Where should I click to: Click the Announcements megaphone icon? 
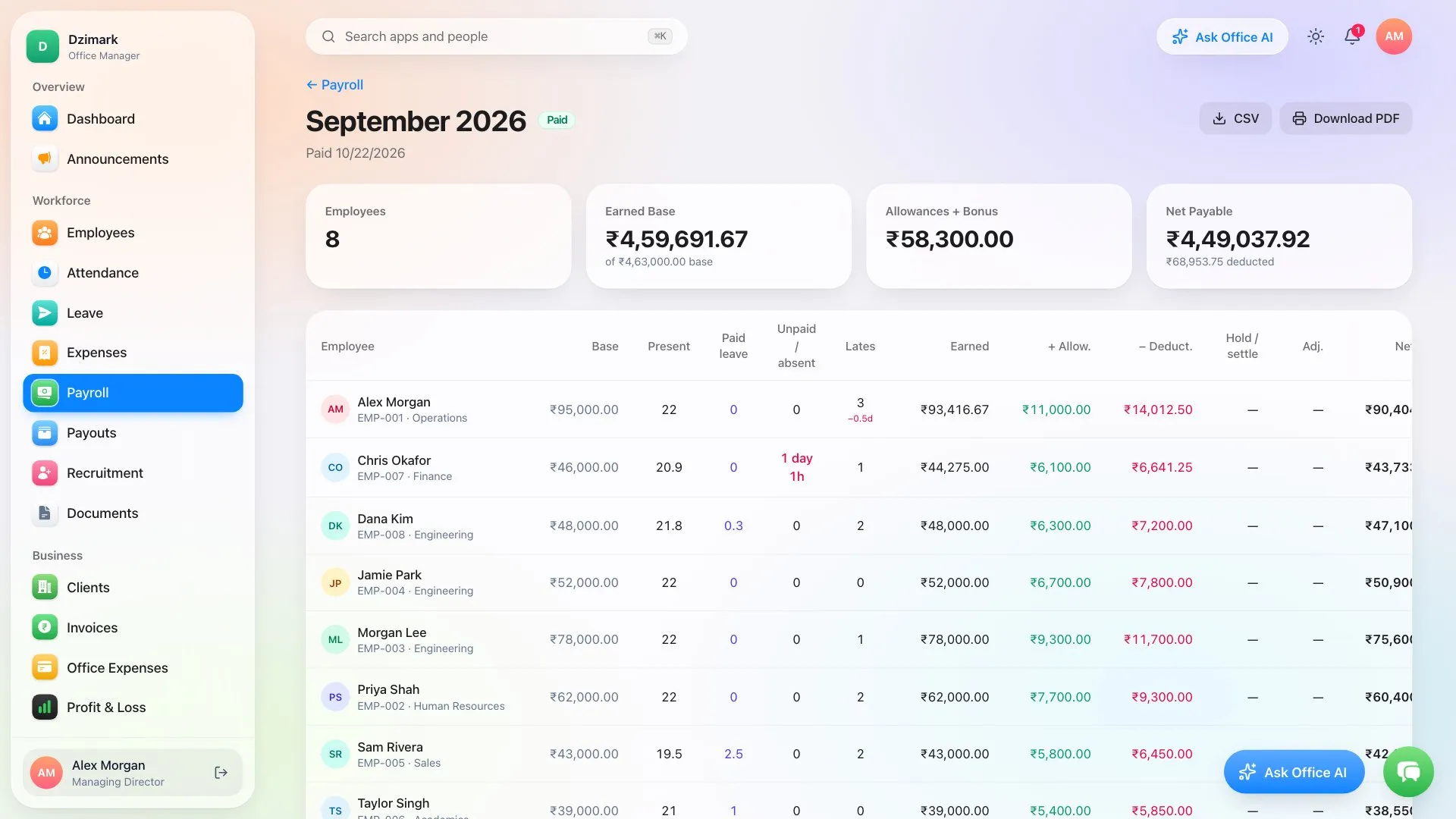pyautogui.click(x=45, y=159)
